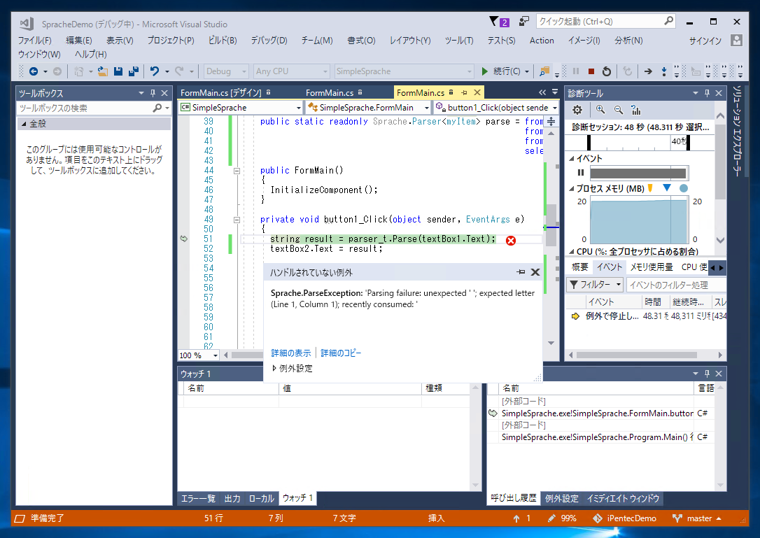This screenshot has width=760, height=538.
Task: Open the フィルター dropdown in events
Action: pyautogui.click(x=595, y=285)
